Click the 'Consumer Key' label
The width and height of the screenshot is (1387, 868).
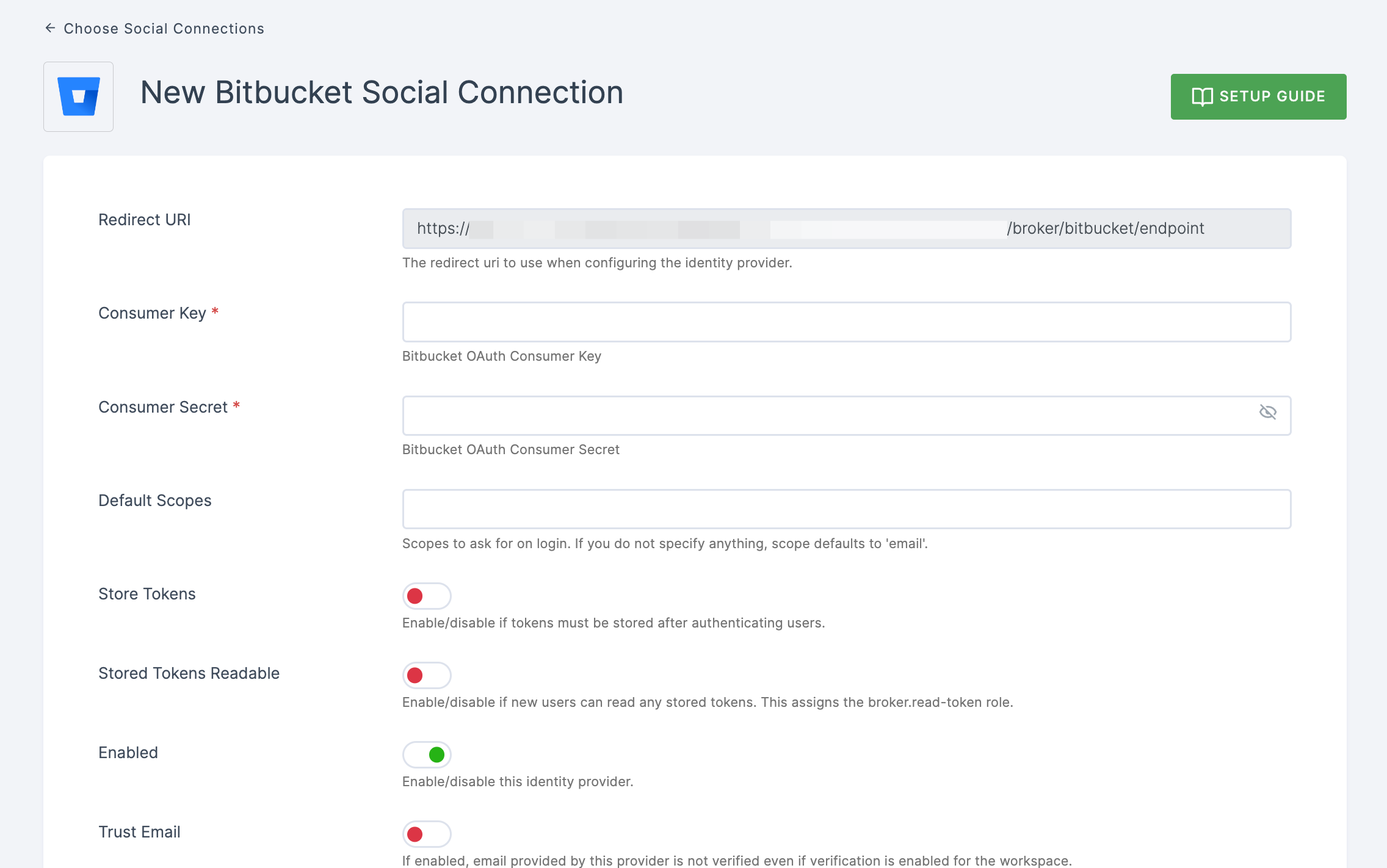152,313
